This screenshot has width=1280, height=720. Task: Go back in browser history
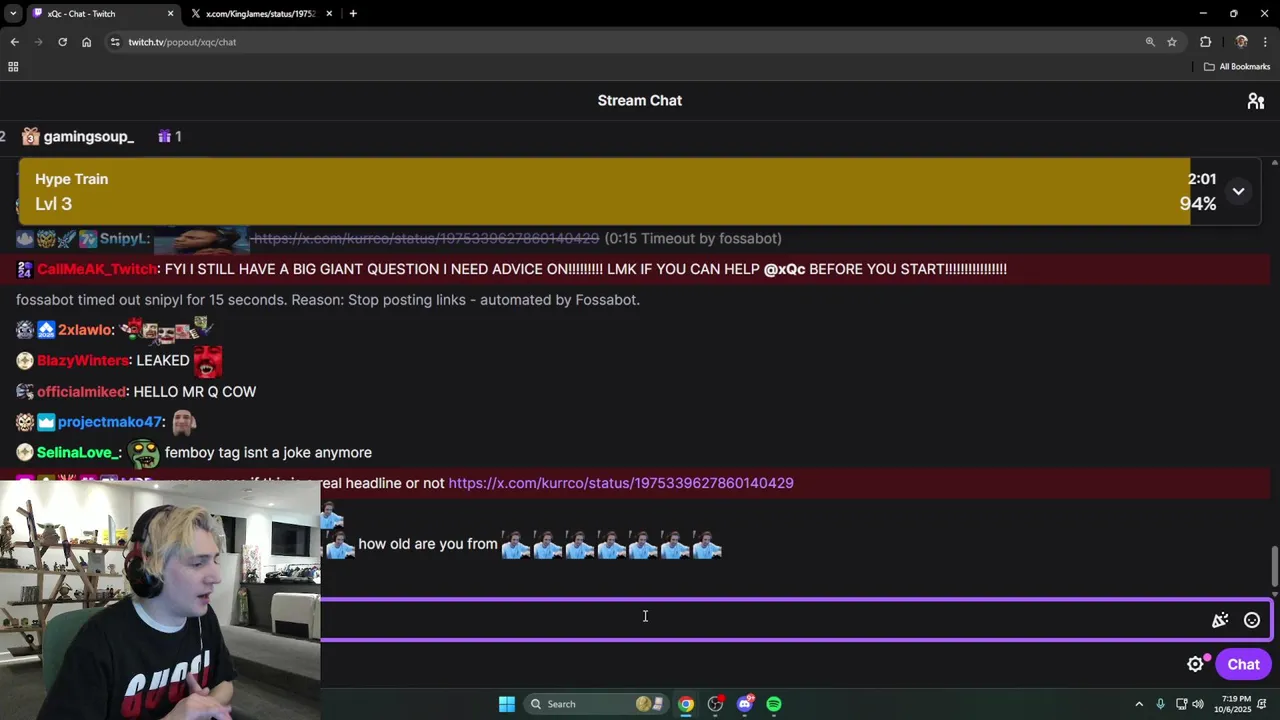coord(14,42)
